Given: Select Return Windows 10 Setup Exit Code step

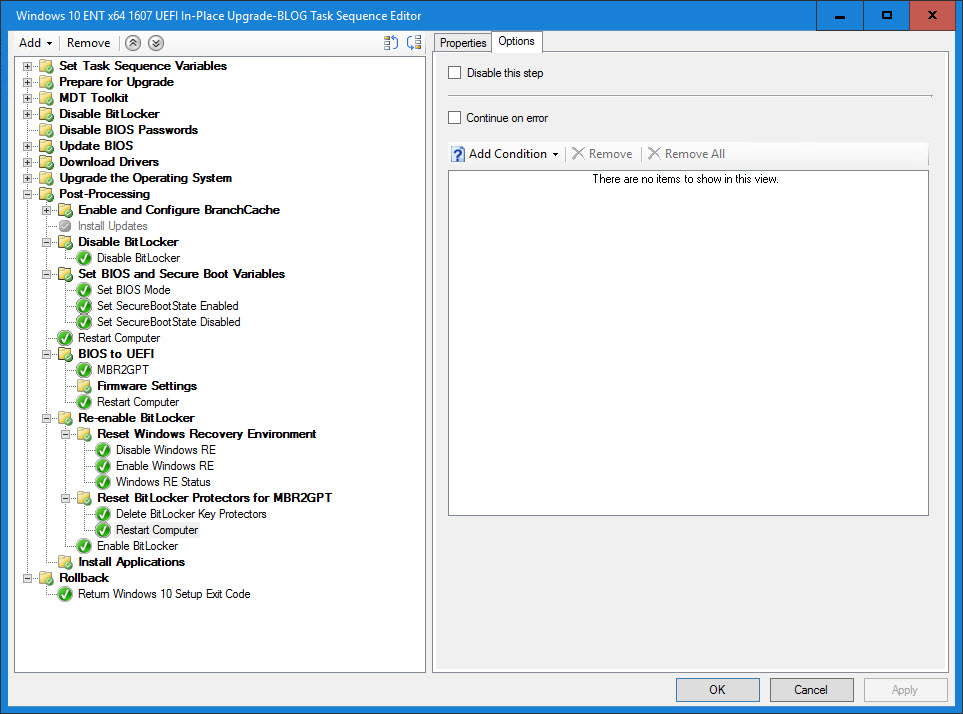Looking at the screenshot, I should 164,594.
